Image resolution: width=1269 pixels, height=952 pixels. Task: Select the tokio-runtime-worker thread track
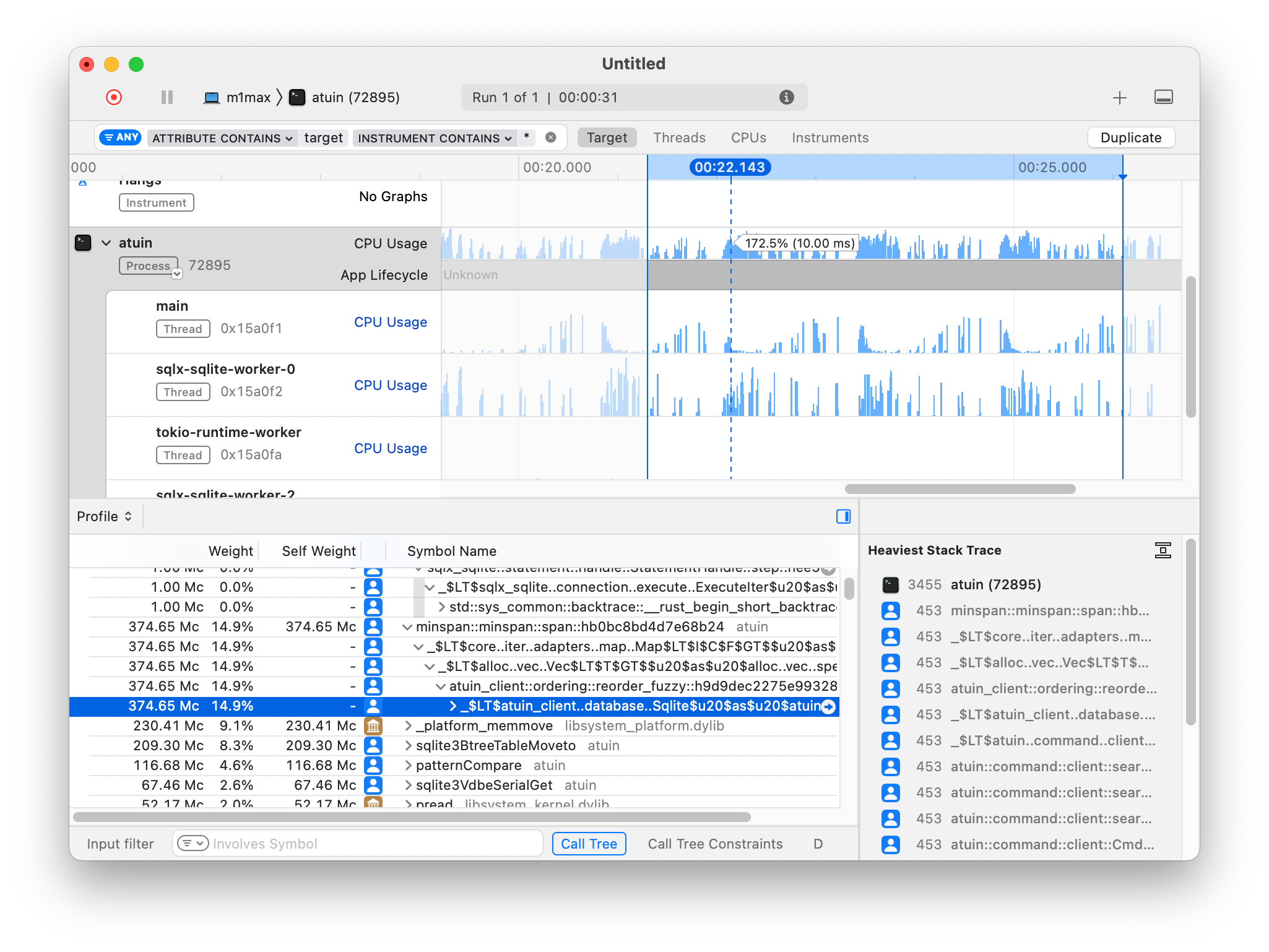(x=273, y=448)
